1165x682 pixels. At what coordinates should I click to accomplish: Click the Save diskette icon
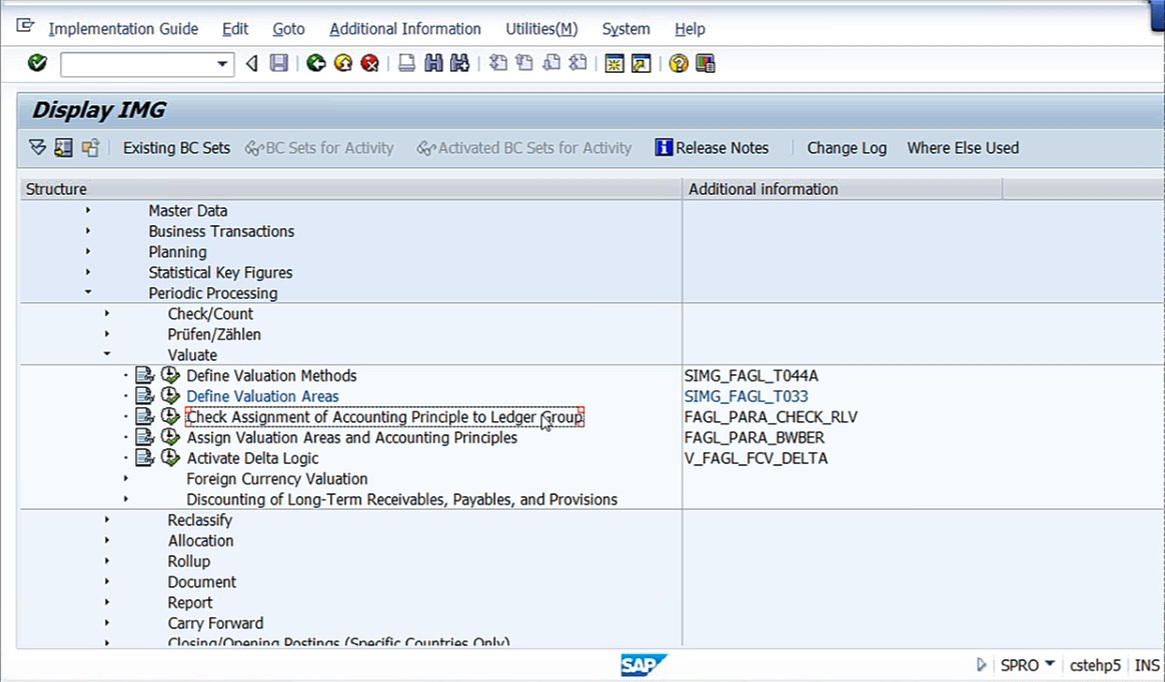279,63
